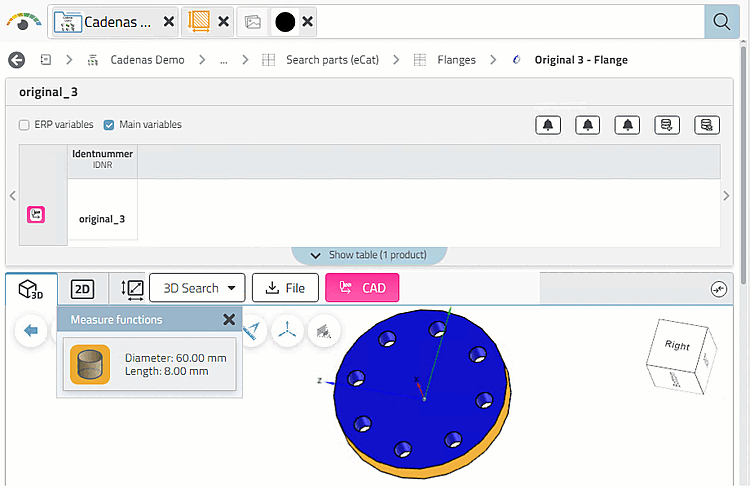750x488 pixels.
Task: Click the leftmost bell notification button
Action: click(x=548, y=125)
